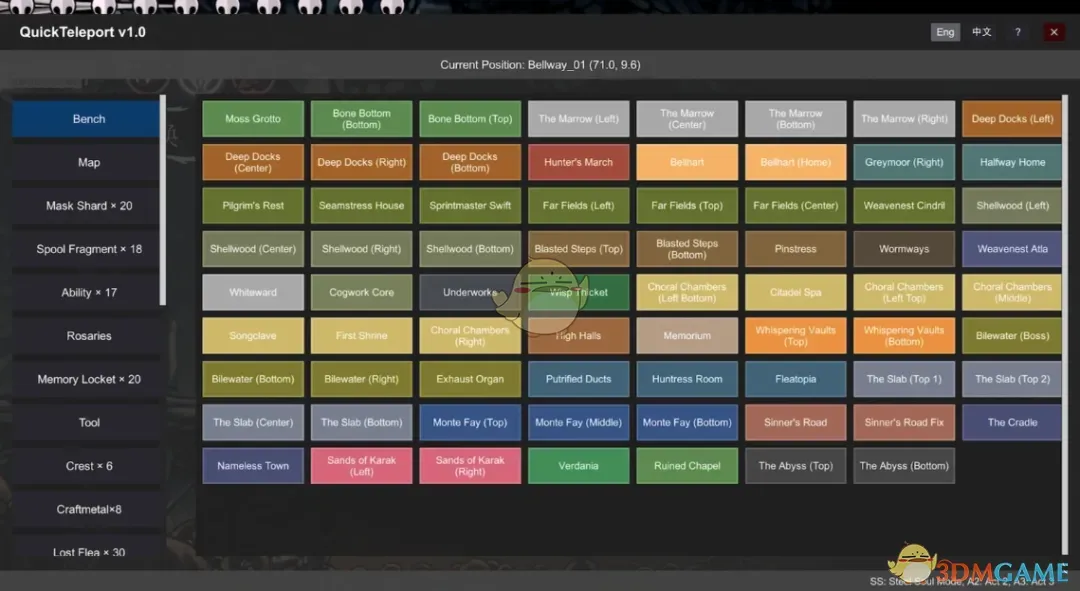Close the QuickTeleport window
The image size is (1080, 591).
pyautogui.click(x=1053, y=32)
